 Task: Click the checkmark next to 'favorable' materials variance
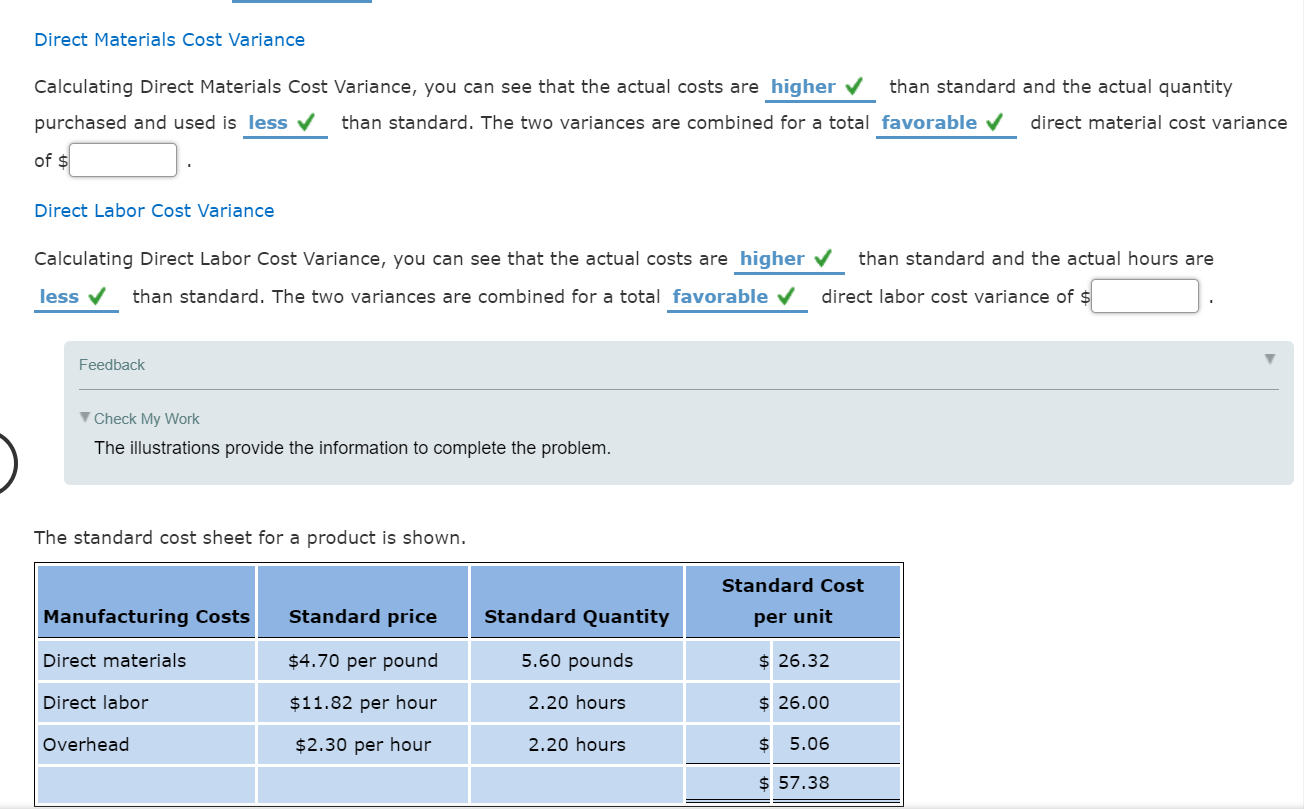pos(995,122)
